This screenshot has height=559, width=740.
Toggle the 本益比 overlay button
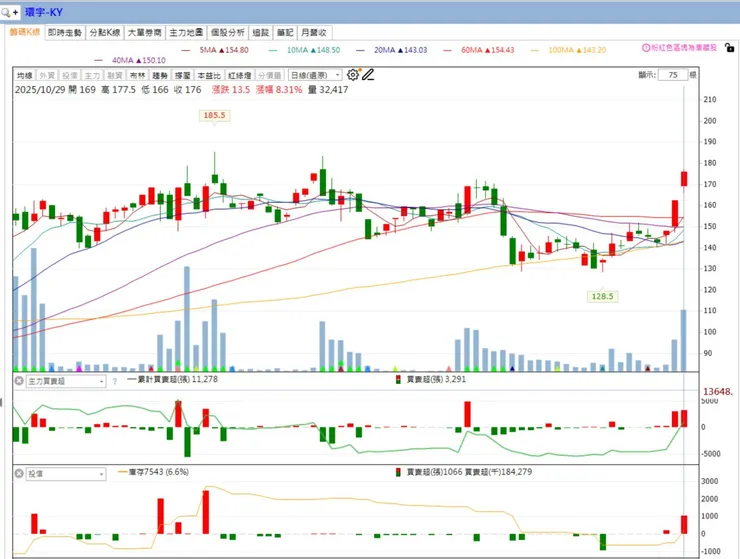tap(209, 76)
